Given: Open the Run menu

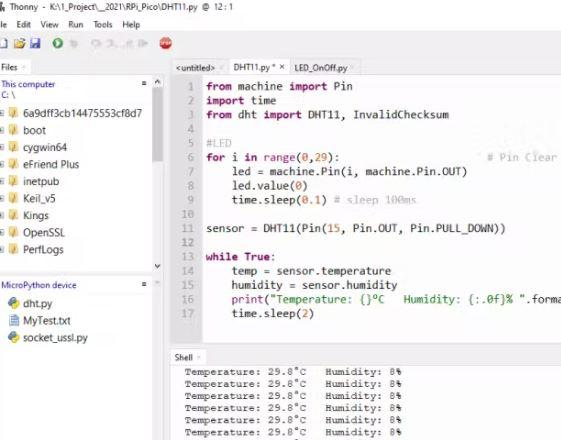Looking at the screenshot, I should [x=75, y=25].
